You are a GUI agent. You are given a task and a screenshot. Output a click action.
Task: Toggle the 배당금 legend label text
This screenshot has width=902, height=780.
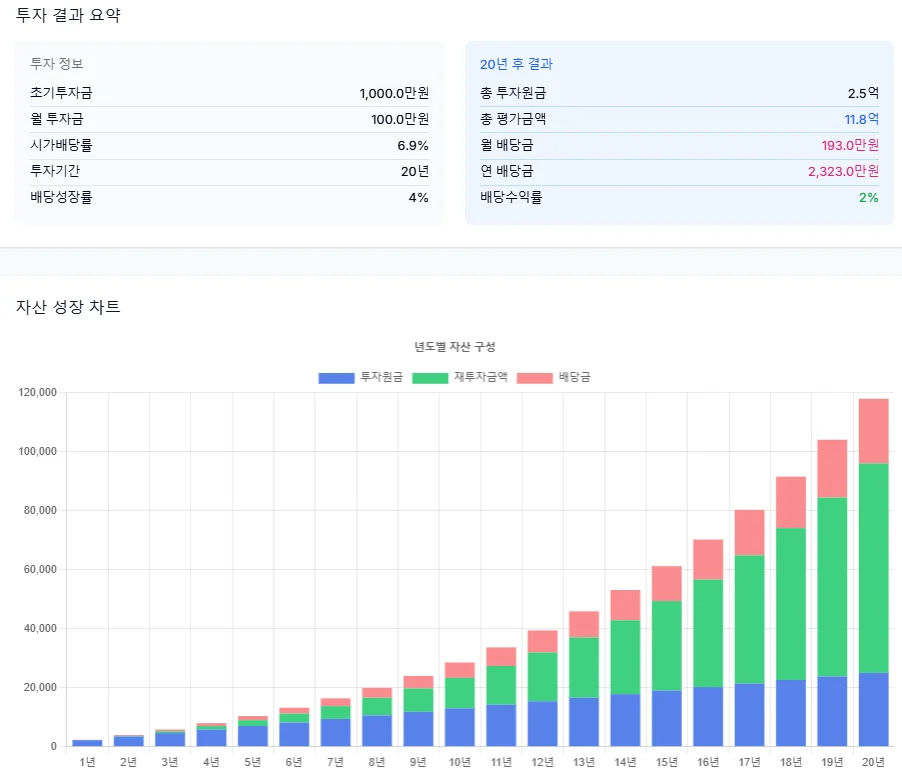pyautogui.click(x=574, y=377)
